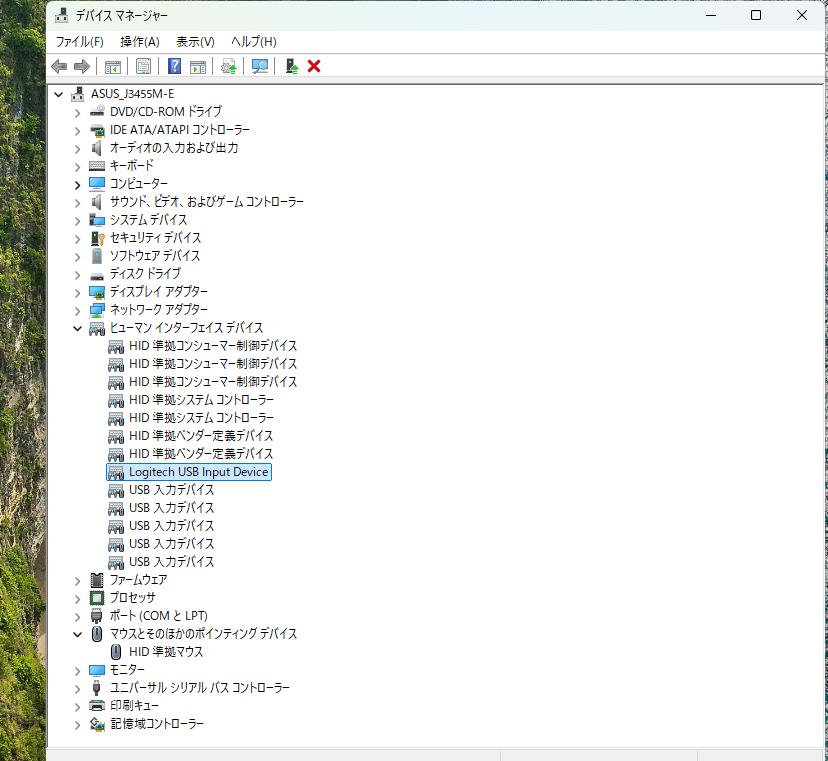Expand the システム デバイス category
Viewport: 828px width, 761px height.
78,221
